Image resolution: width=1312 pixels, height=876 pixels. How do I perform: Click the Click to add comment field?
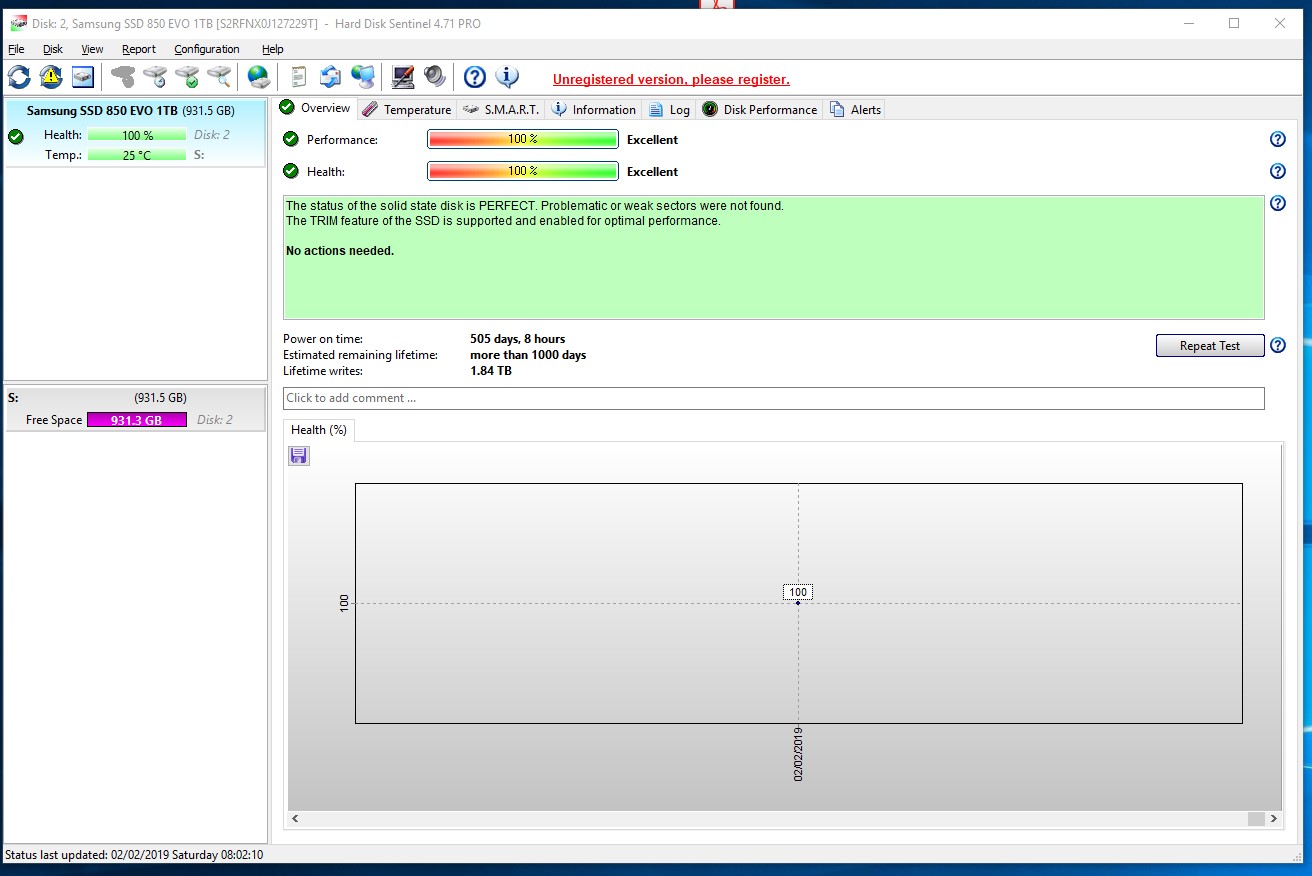[773, 398]
